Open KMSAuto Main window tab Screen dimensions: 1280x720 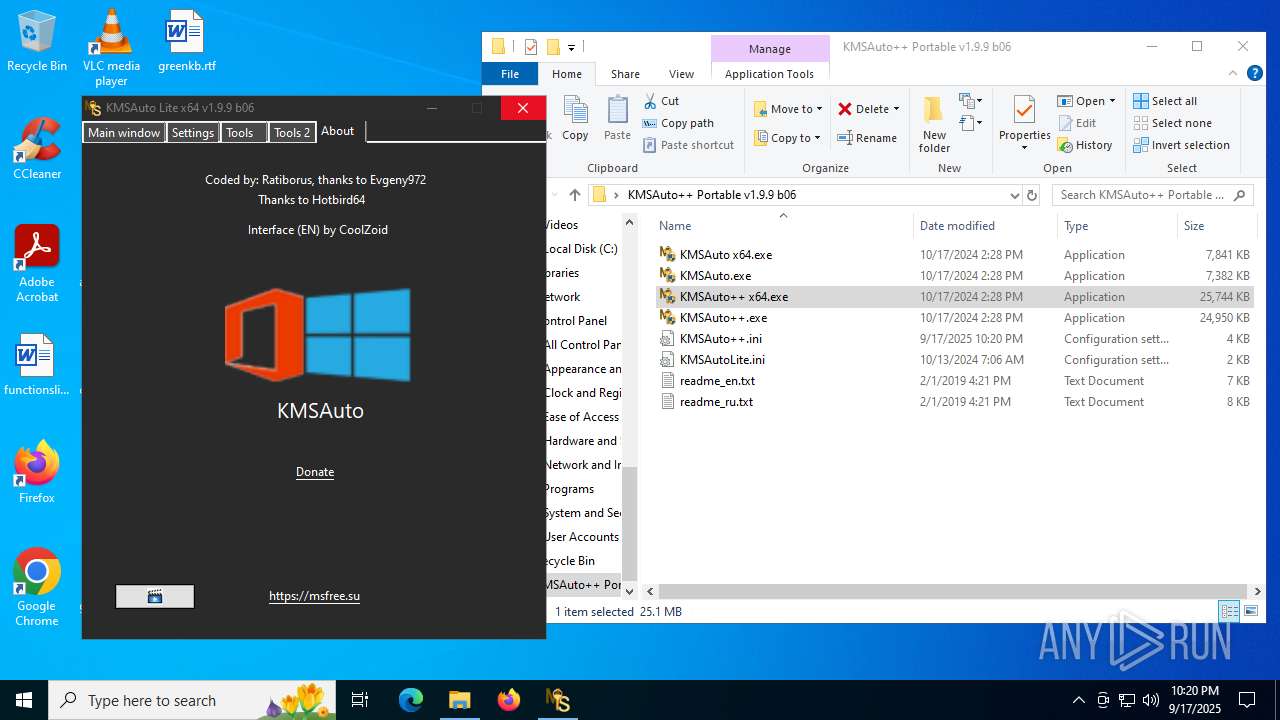point(124,132)
